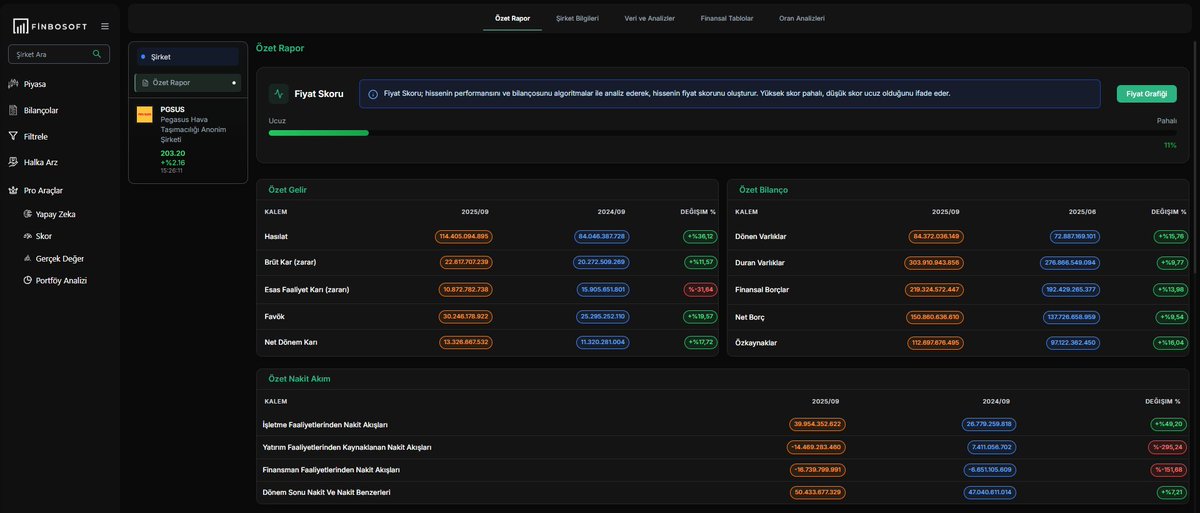Click Finansman Faaliyetlerinden value -16.739.799.991
This screenshot has width=1200, height=513.
click(816, 469)
